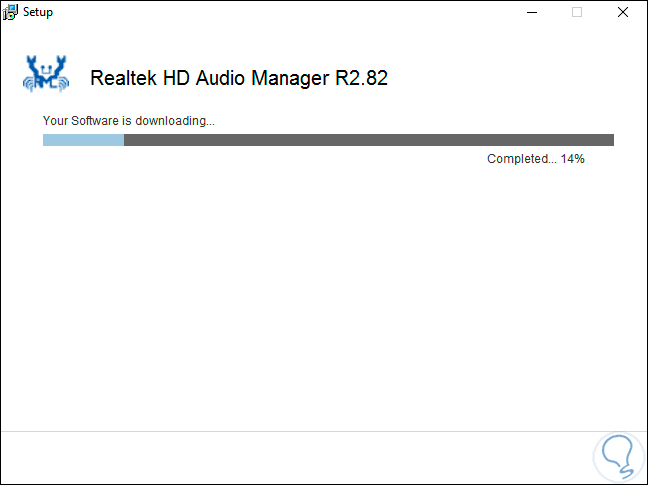Click the blue filled part of progress bar
Screen dimensions: 648x485
pos(83,140)
